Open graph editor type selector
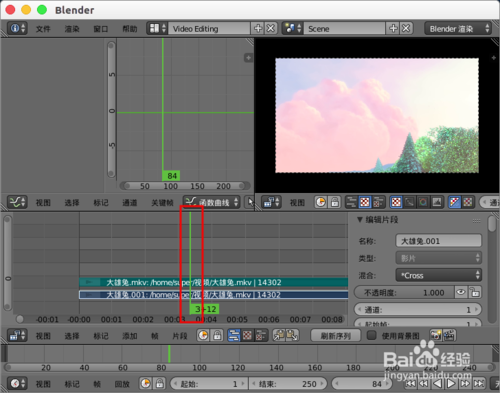Screen dimensions: 500x393 pos(17,202)
